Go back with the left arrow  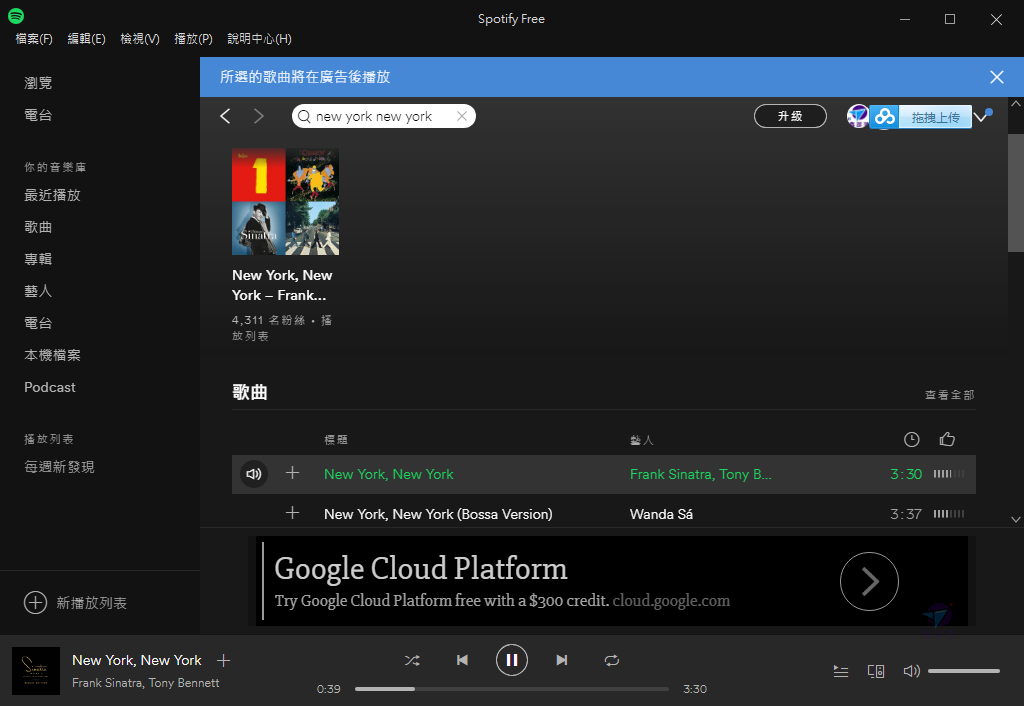225,116
